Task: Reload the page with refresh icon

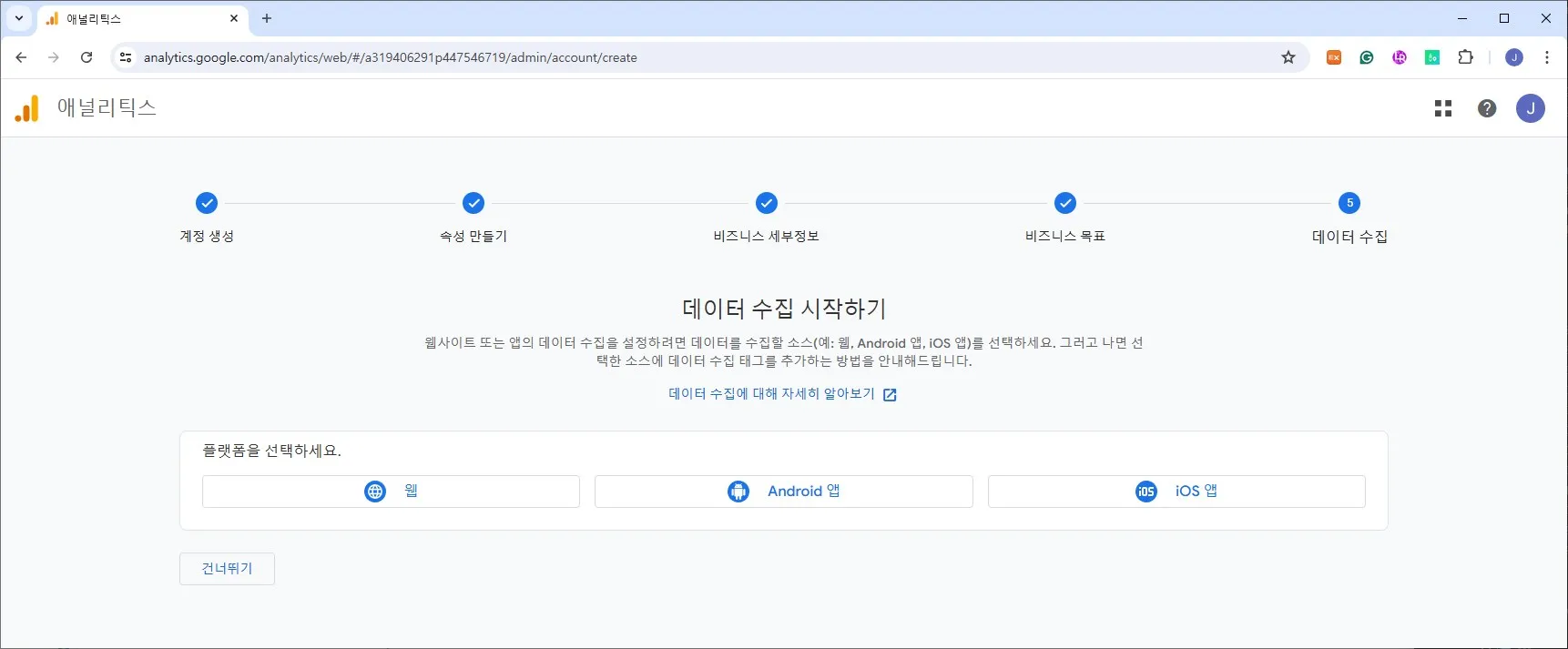Action: pyautogui.click(x=87, y=57)
